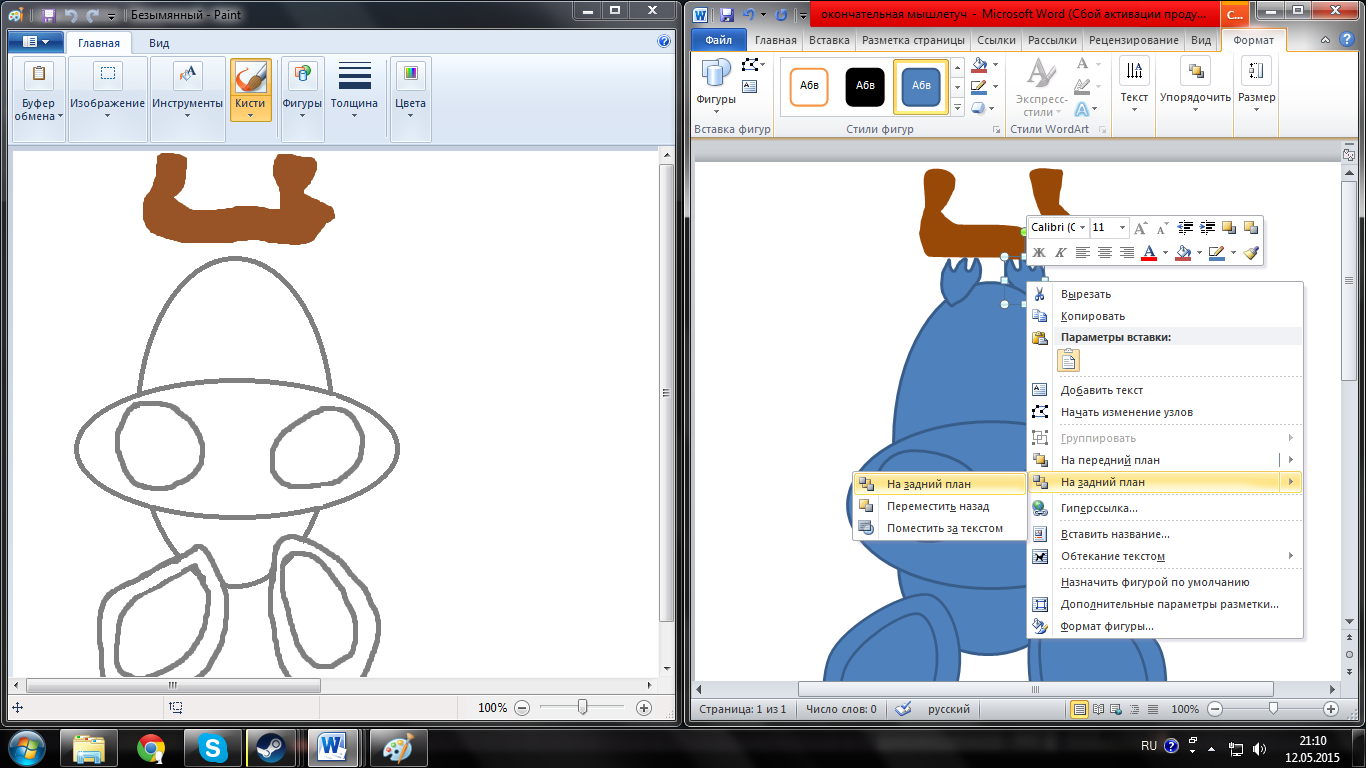Image resolution: width=1366 pixels, height=768 pixels.
Task: Click shape fill paint bucket in ribbon
Action: tap(981, 66)
